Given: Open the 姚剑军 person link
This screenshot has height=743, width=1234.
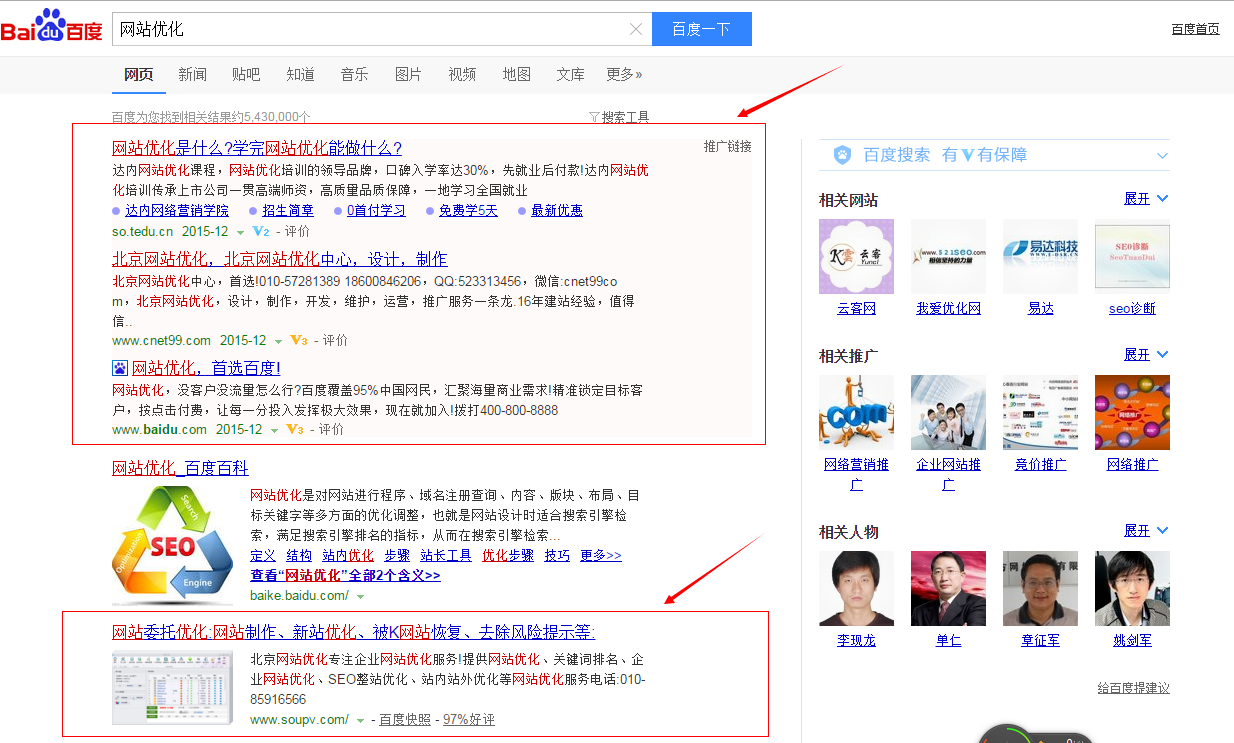Looking at the screenshot, I should tap(1132, 640).
